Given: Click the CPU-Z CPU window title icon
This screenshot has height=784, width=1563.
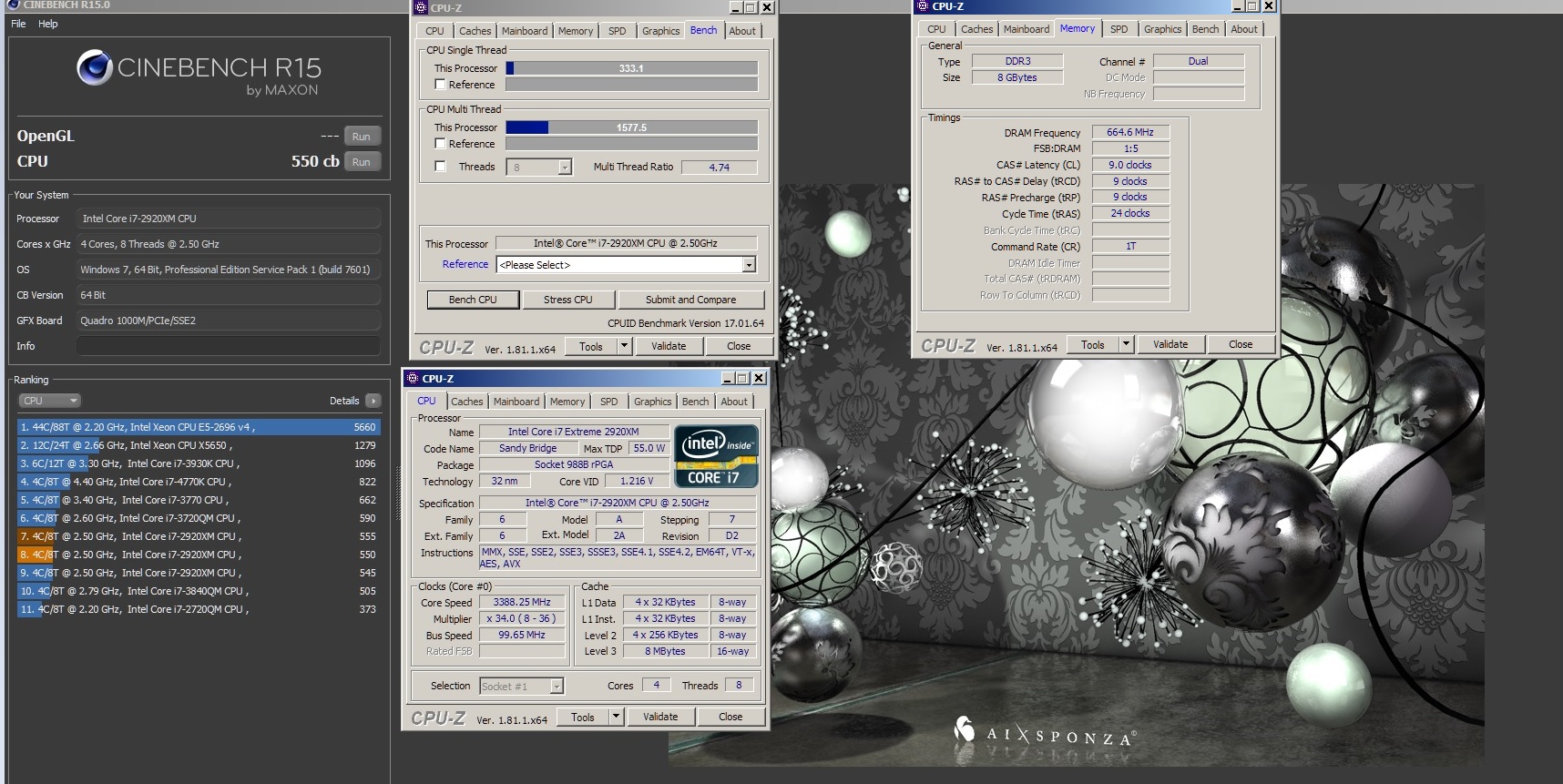Looking at the screenshot, I should tap(412, 378).
